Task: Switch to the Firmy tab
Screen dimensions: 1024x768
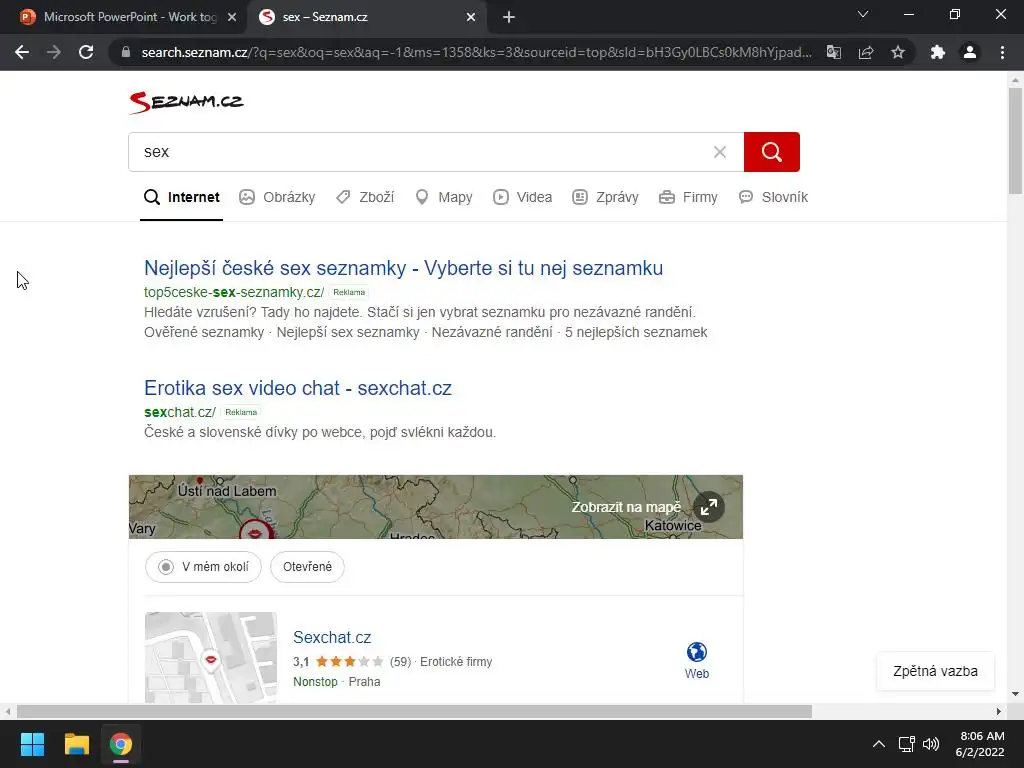Action: 688,197
